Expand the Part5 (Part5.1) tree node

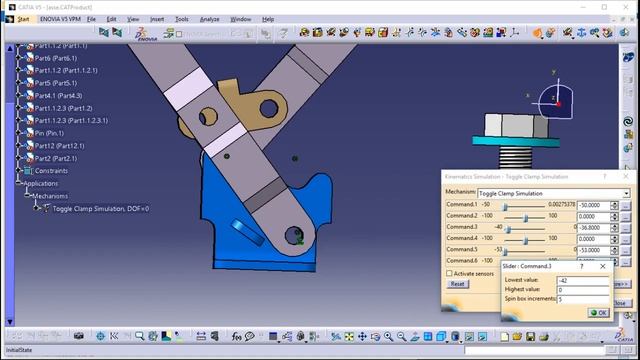pos(18,83)
